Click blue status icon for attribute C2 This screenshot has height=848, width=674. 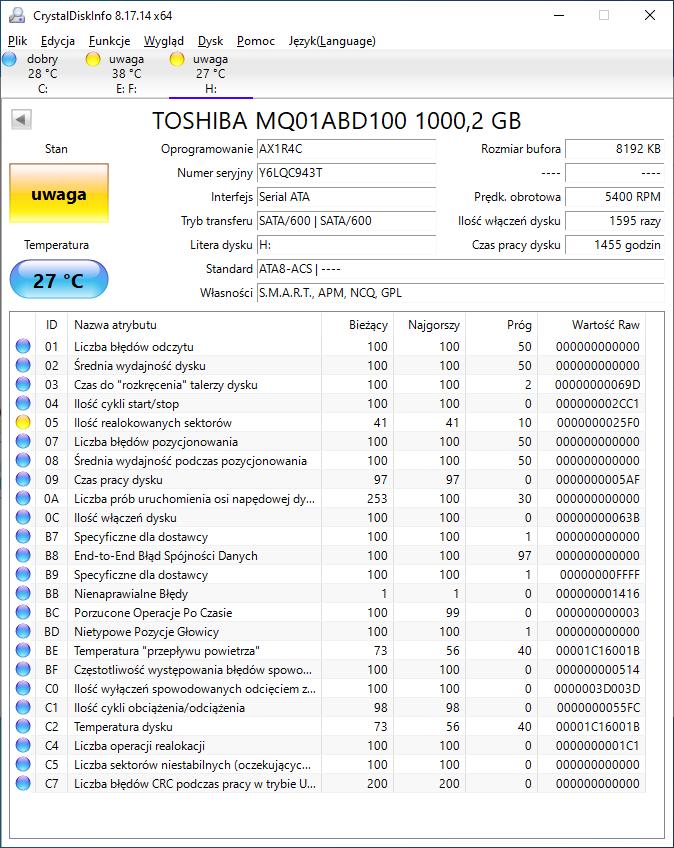(23, 726)
